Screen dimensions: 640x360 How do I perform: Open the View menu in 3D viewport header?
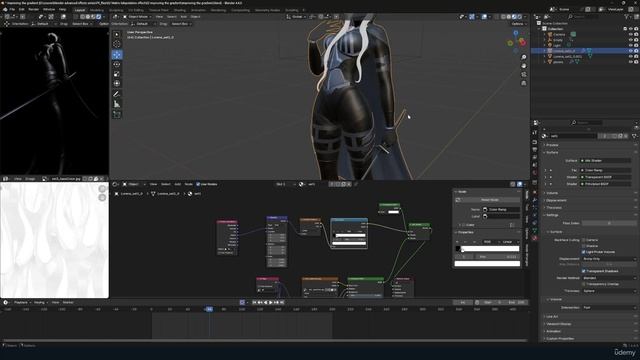(x=159, y=17)
